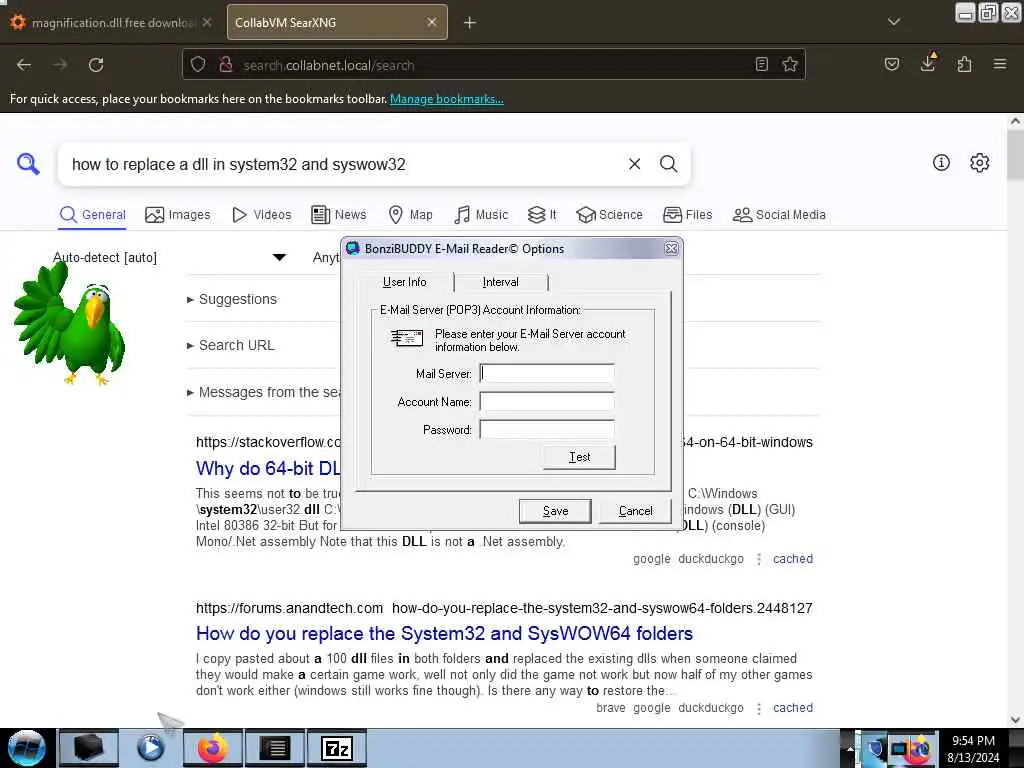The width and height of the screenshot is (1024, 768).
Task: Click the SearXNG magnifier logo
Action: pyautogui.click(x=28, y=164)
